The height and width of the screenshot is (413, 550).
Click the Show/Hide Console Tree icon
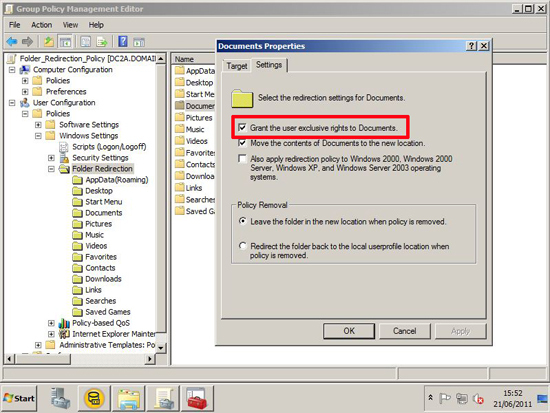[65, 42]
